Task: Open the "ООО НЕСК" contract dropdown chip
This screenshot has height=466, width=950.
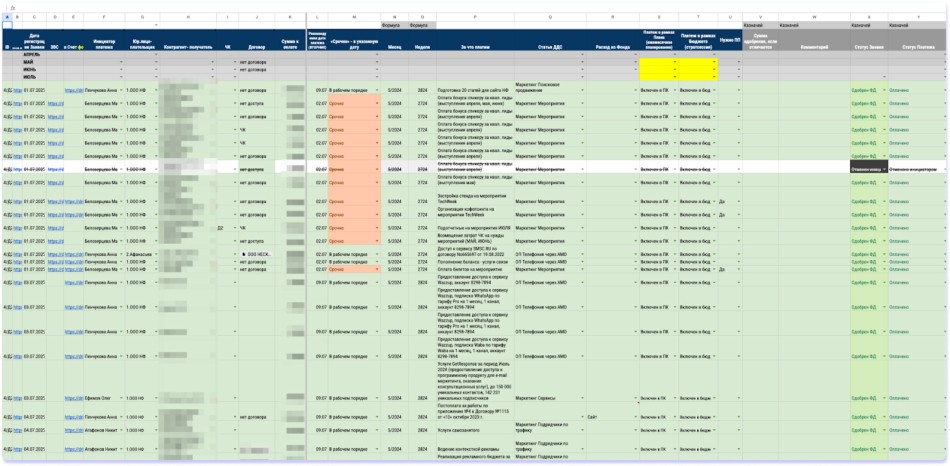Action: click(x=257, y=254)
